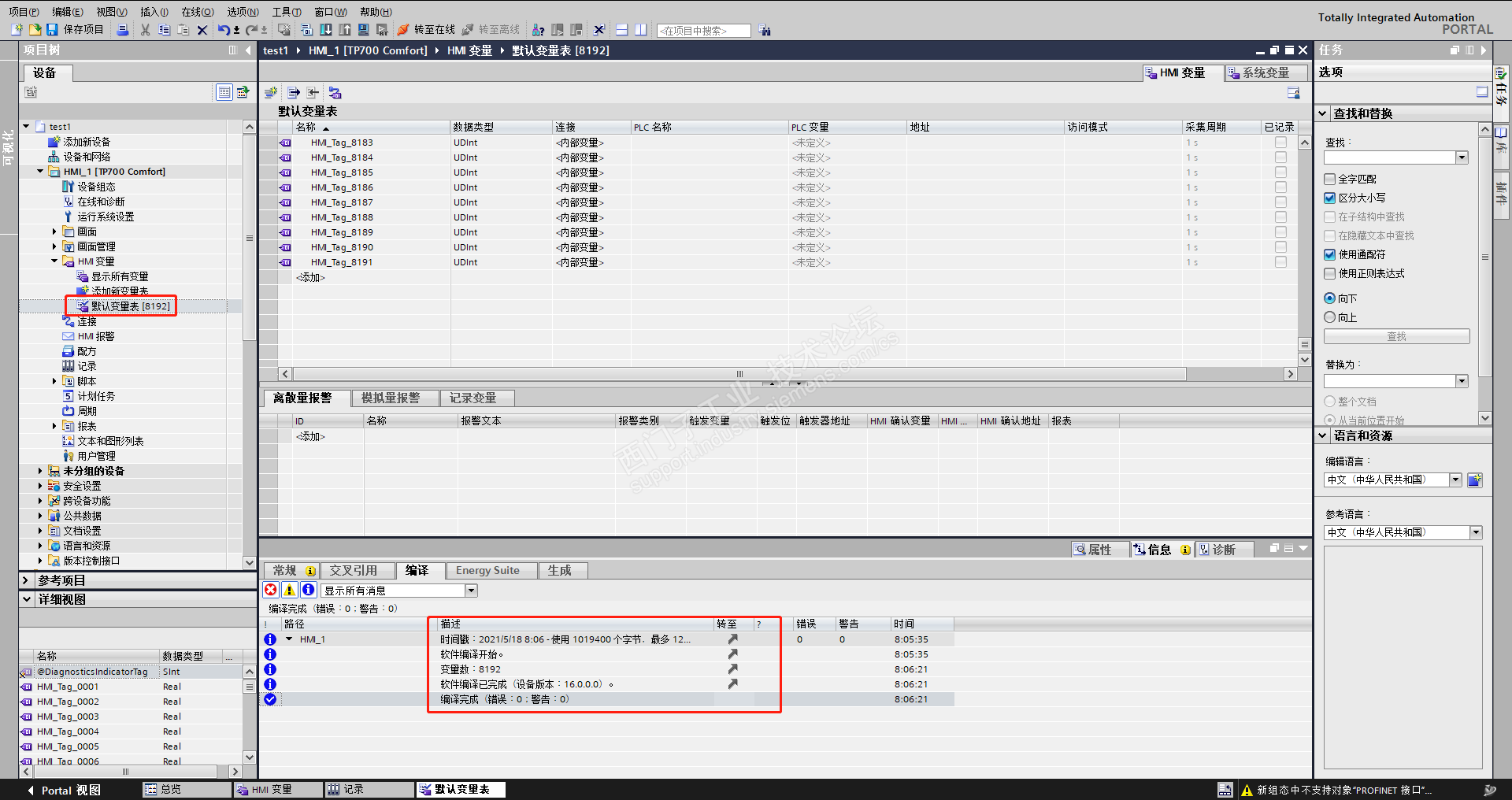Open the 总览 taskbar button
This screenshot has width=1512, height=800.
tap(186, 790)
